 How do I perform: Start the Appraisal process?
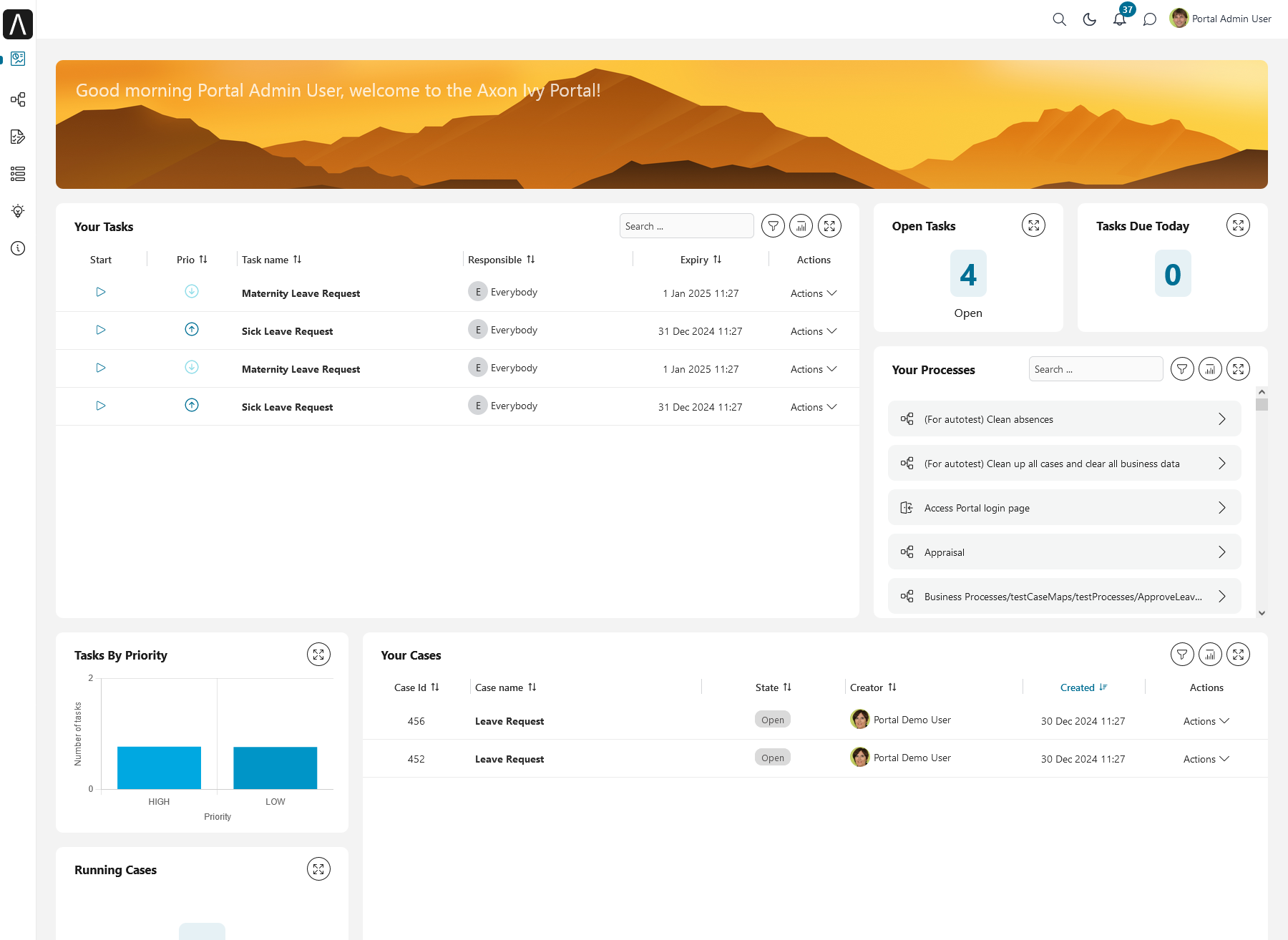pyautogui.click(x=1064, y=552)
